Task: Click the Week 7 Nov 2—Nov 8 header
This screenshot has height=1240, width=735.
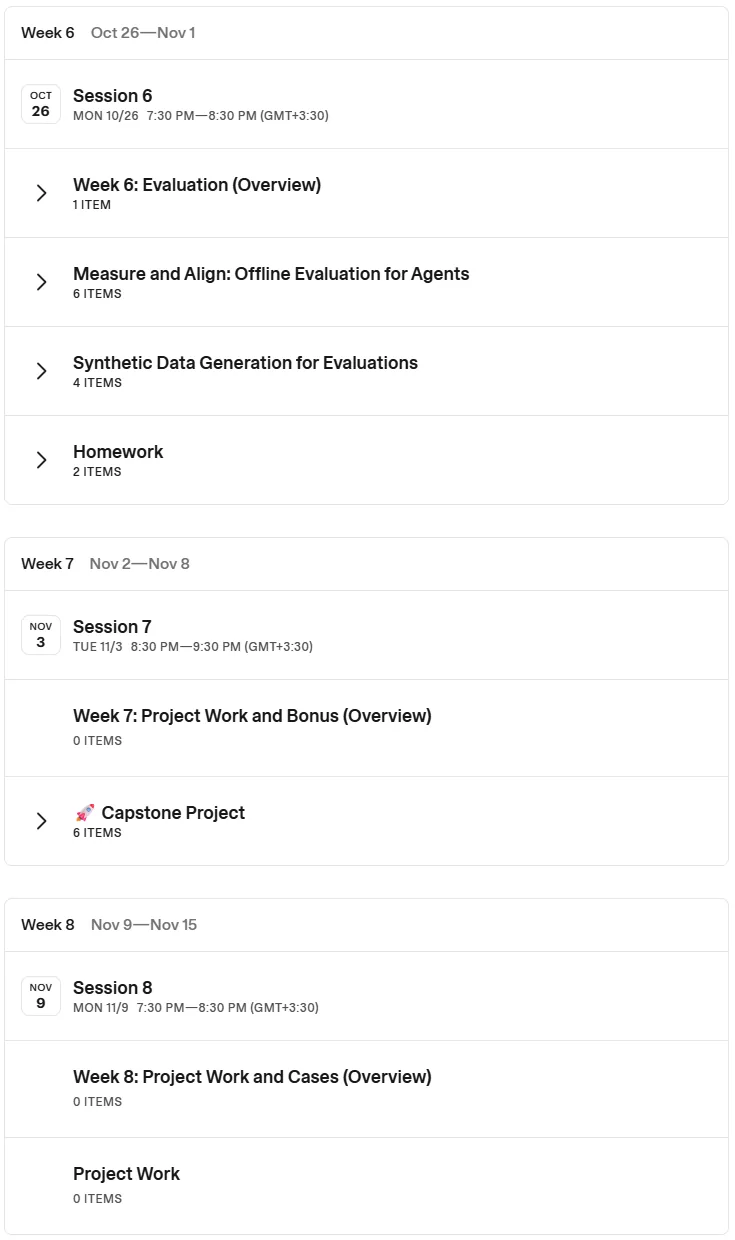Action: pyautogui.click(x=367, y=564)
